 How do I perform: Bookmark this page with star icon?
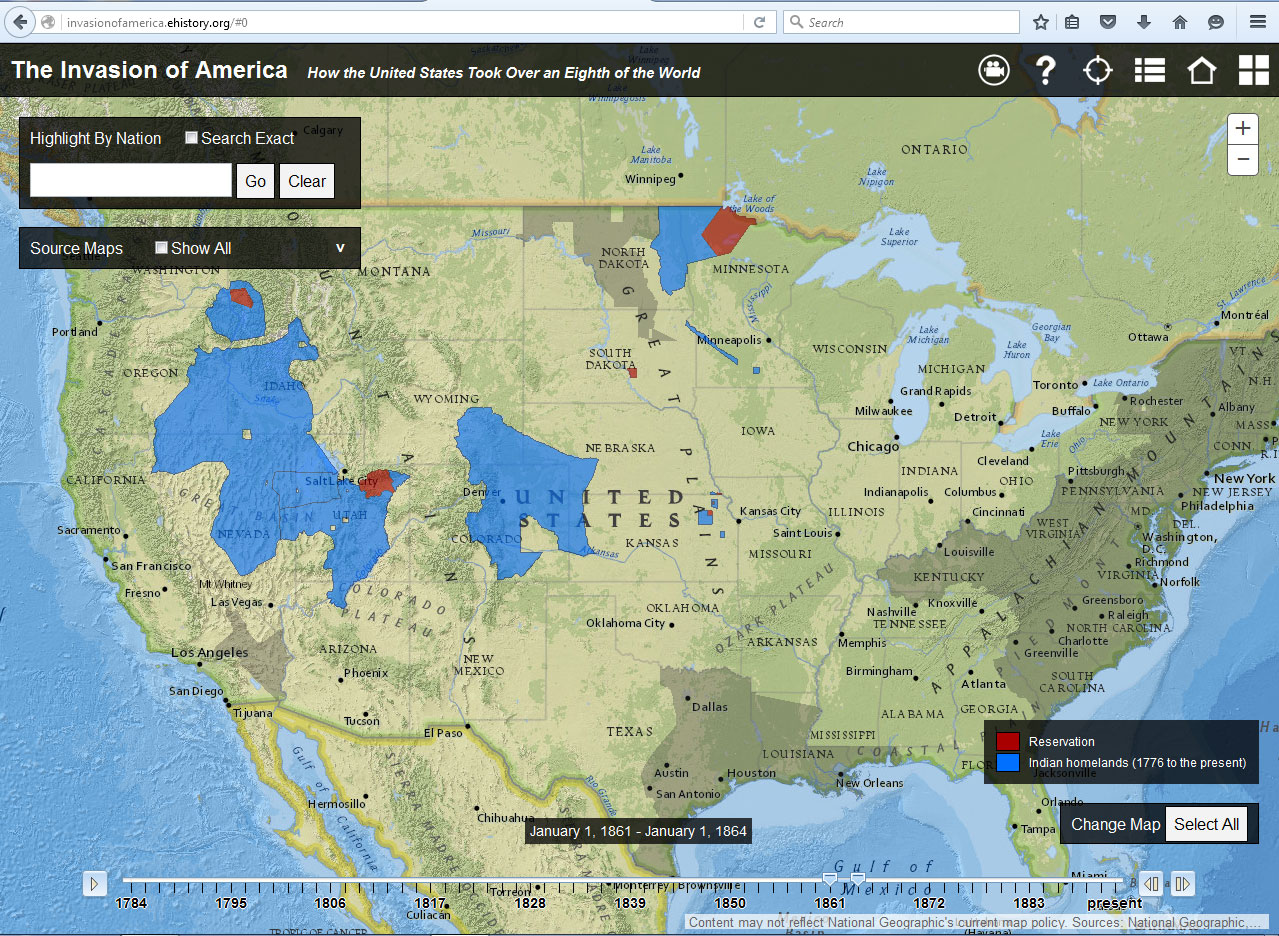pyautogui.click(x=1040, y=22)
